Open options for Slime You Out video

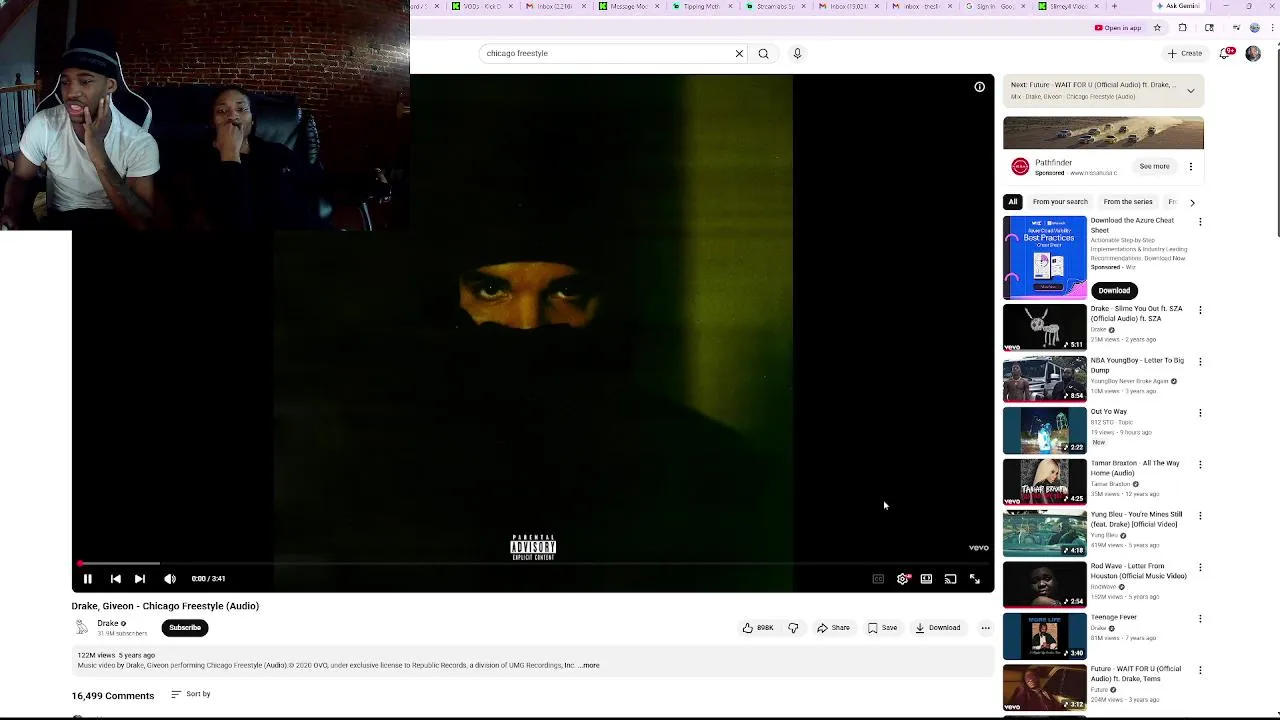[1200, 310]
